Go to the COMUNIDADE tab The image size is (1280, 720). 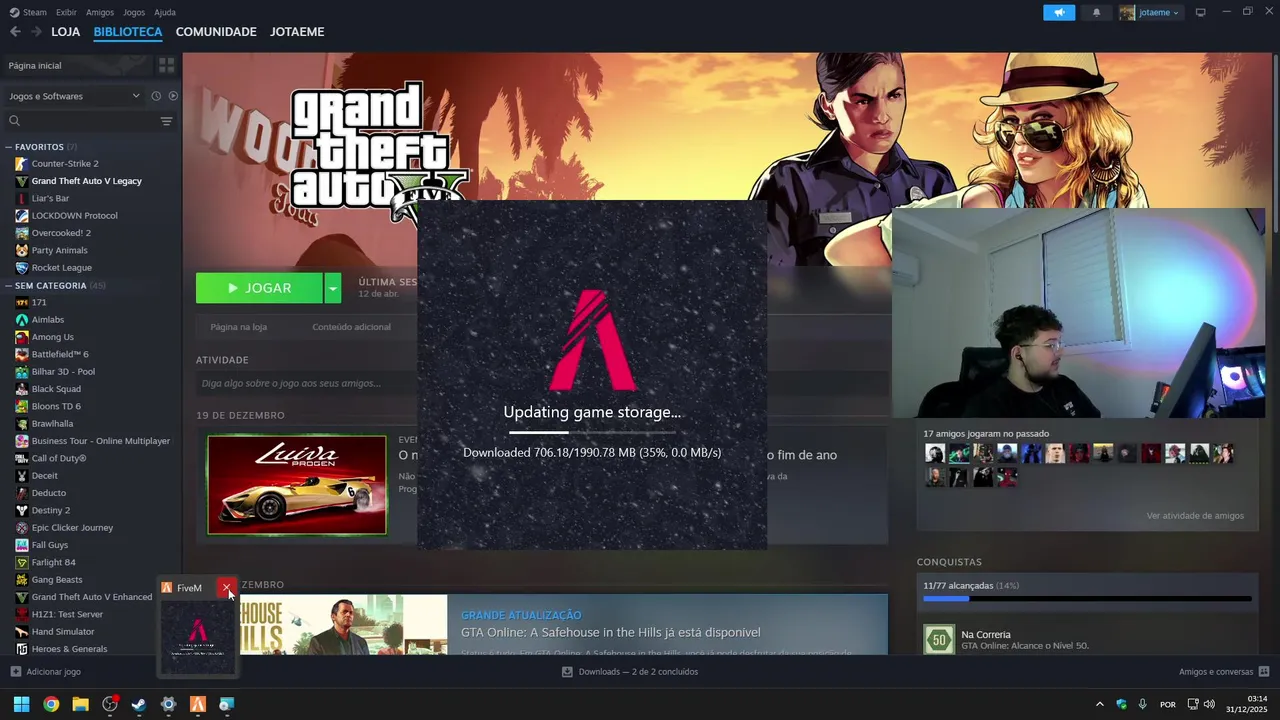click(216, 32)
